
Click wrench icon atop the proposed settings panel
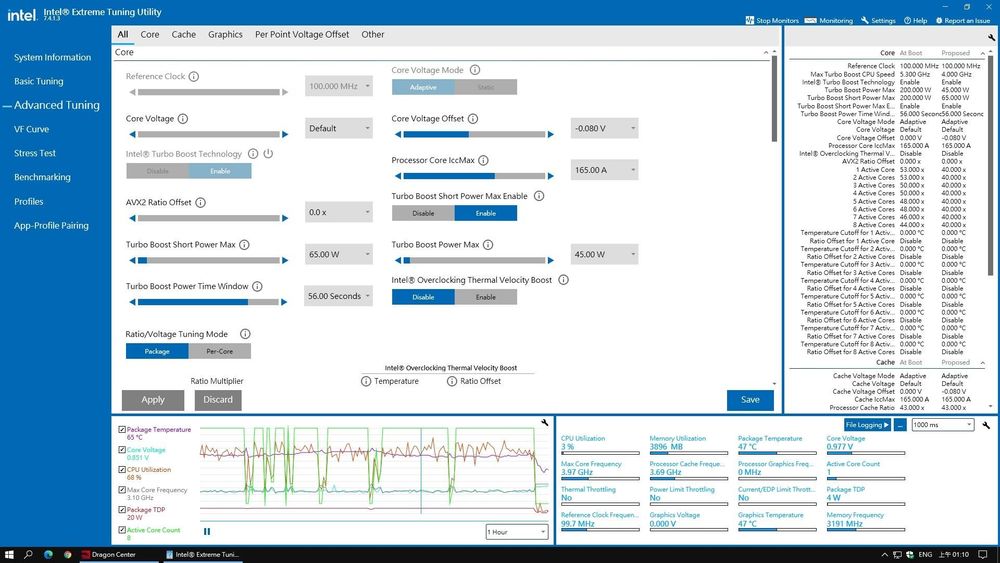tap(991, 37)
